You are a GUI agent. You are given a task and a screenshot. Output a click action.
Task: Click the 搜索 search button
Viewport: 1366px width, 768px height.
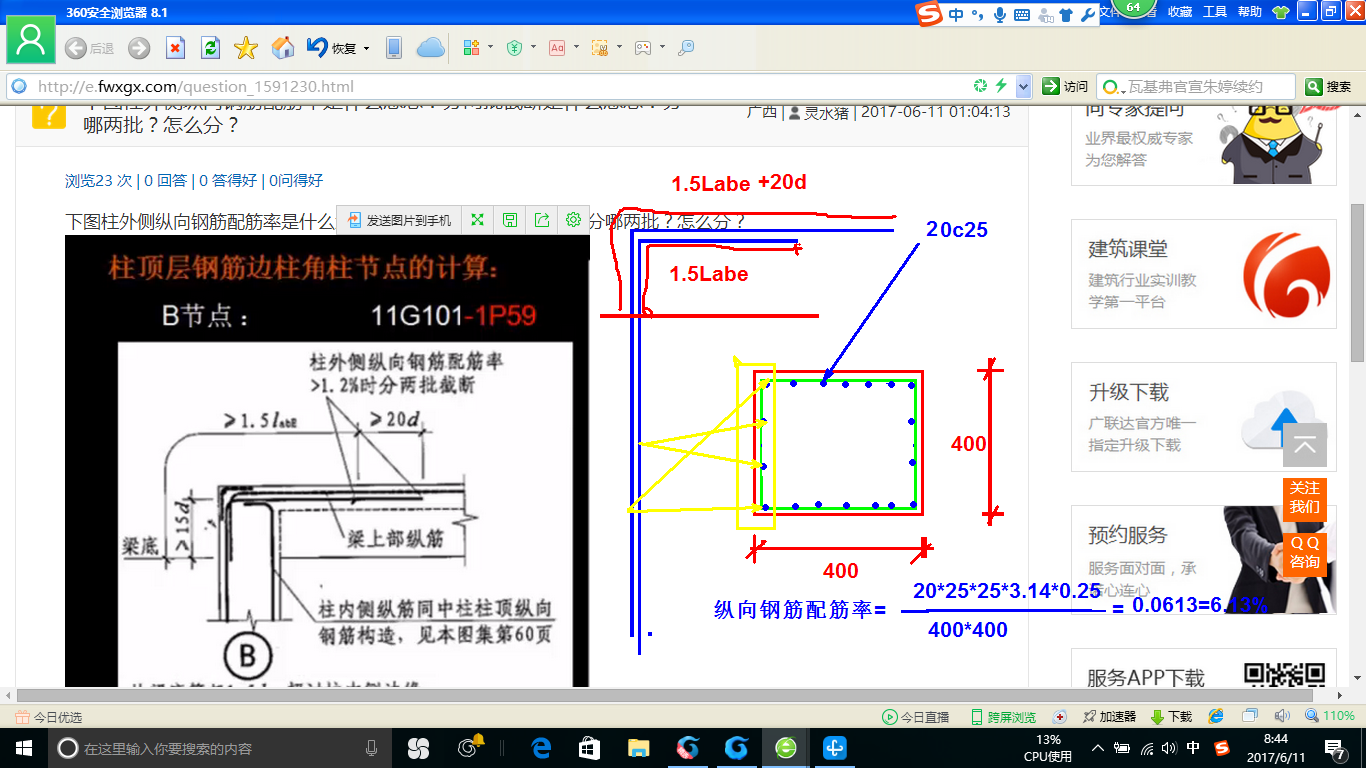1329,86
